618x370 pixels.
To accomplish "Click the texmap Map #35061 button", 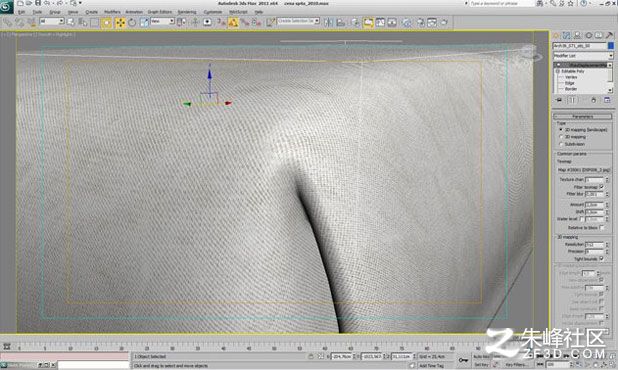I will [583, 170].
